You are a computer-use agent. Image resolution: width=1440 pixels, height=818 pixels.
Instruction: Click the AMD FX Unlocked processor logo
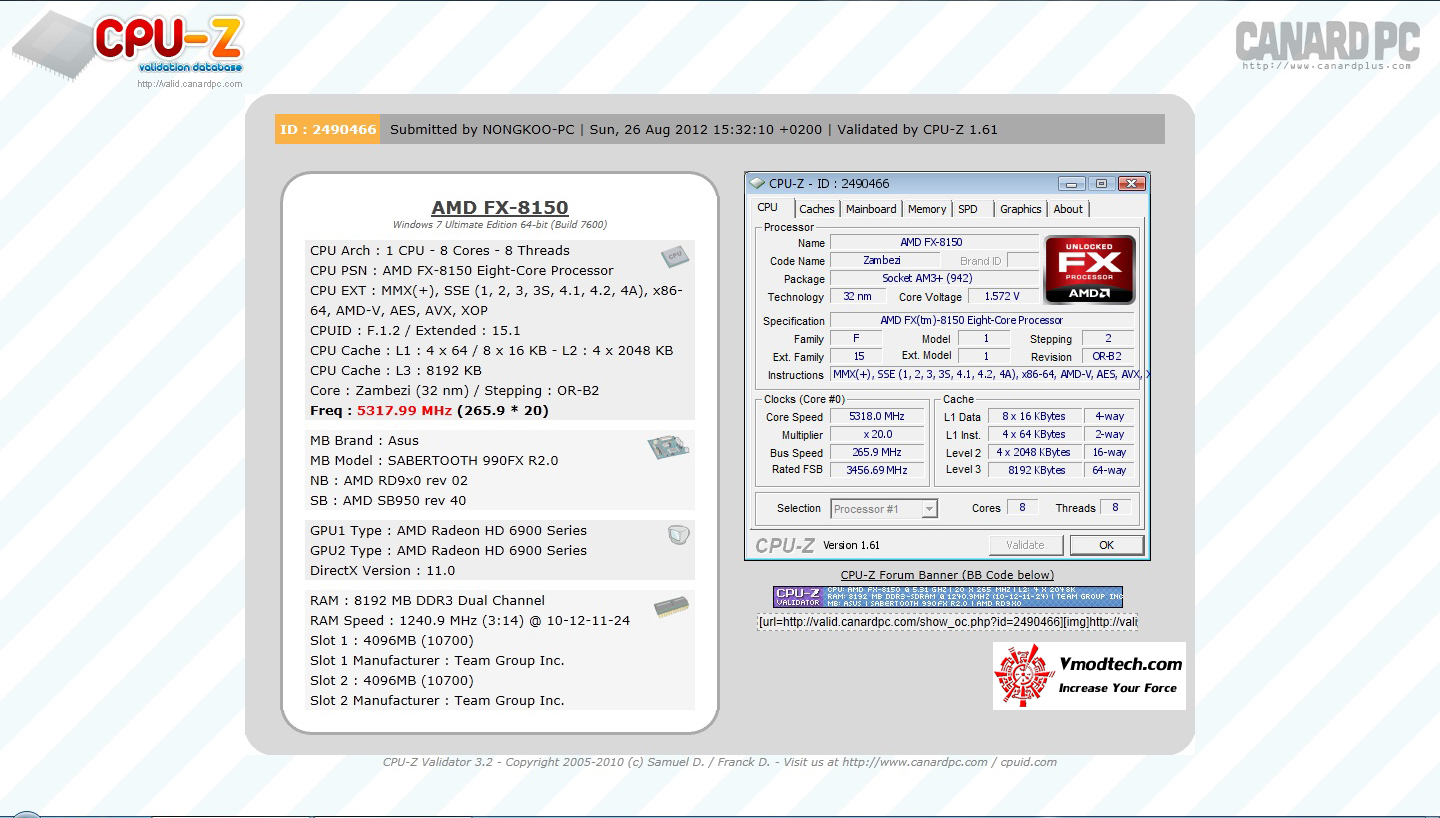tap(1090, 270)
